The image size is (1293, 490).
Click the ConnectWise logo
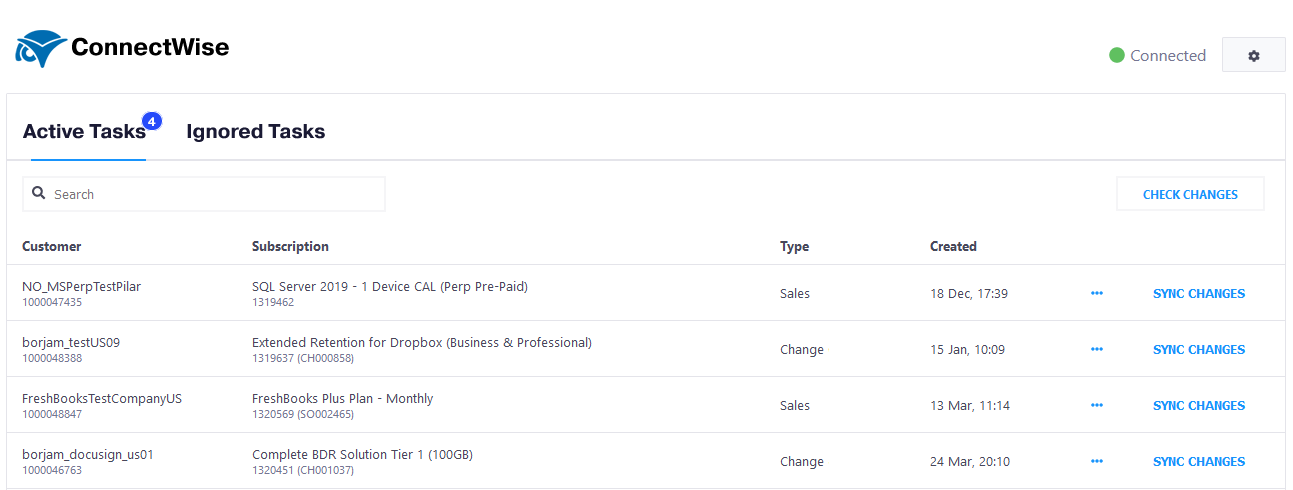(x=122, y=47)
